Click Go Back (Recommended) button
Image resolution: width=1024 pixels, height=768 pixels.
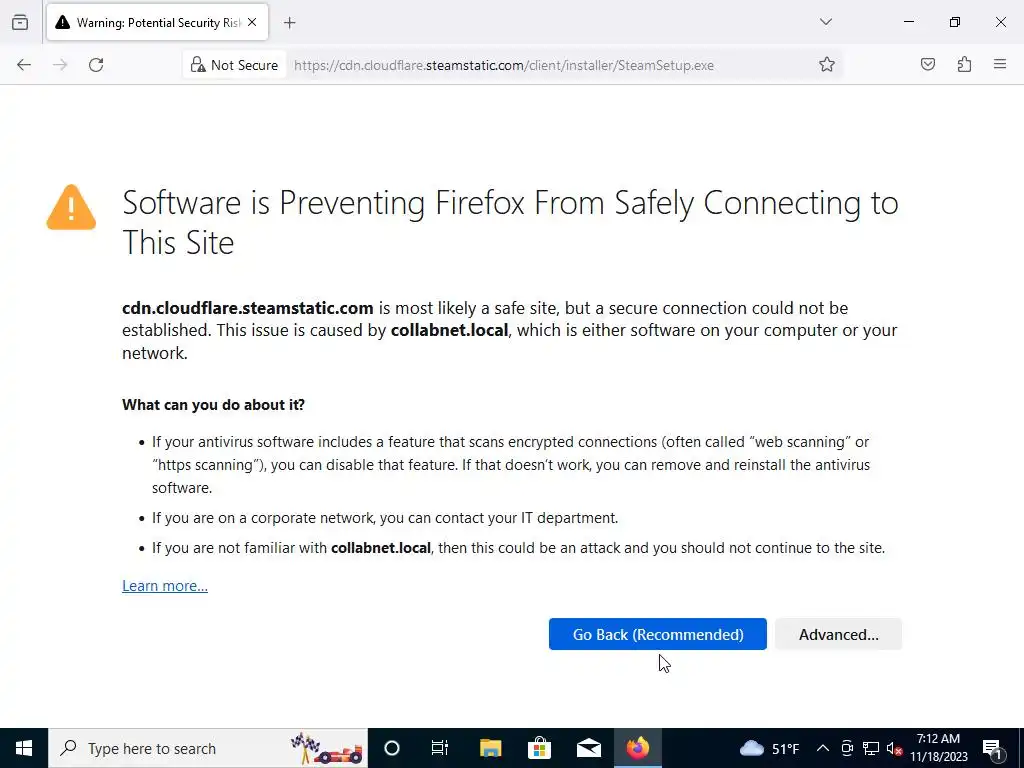tap(657, 635)
